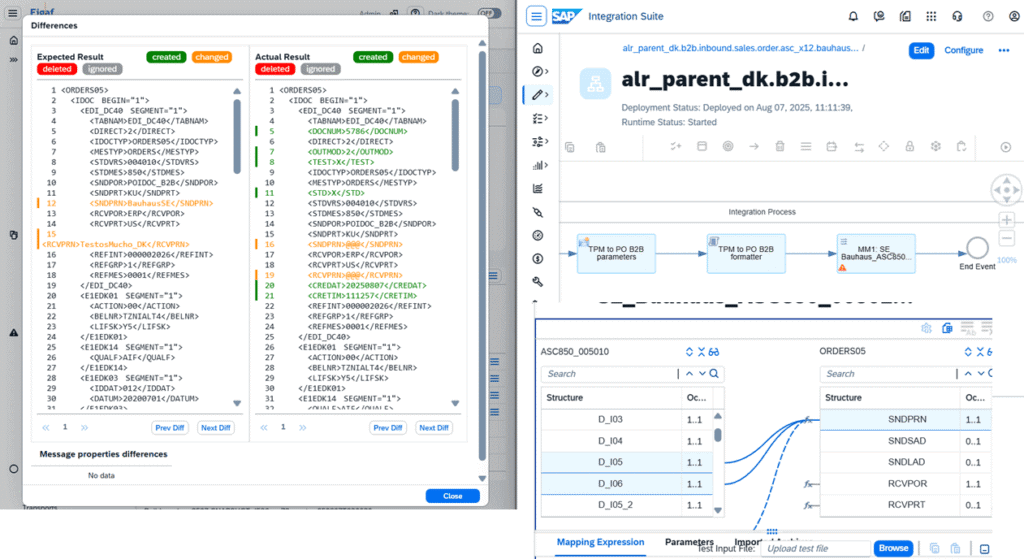Go to next page under Expected Result
The width and height of the screenshot is (1024, 559).
[84, 428]
